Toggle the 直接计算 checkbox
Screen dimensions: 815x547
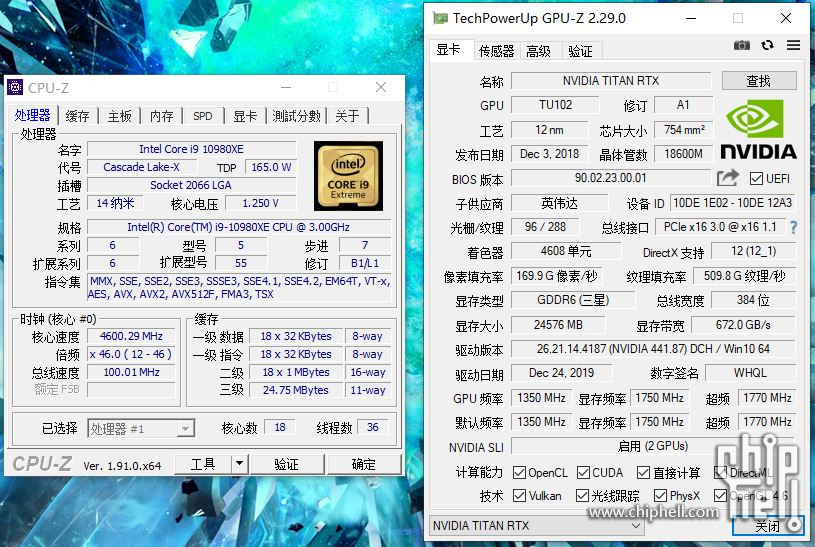[x=643, y=472]
